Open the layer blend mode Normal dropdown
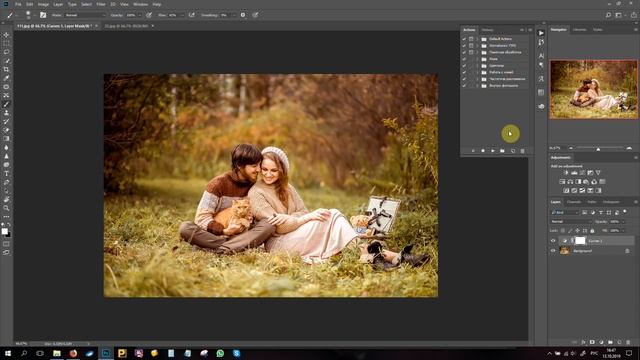 click(570, 222)
